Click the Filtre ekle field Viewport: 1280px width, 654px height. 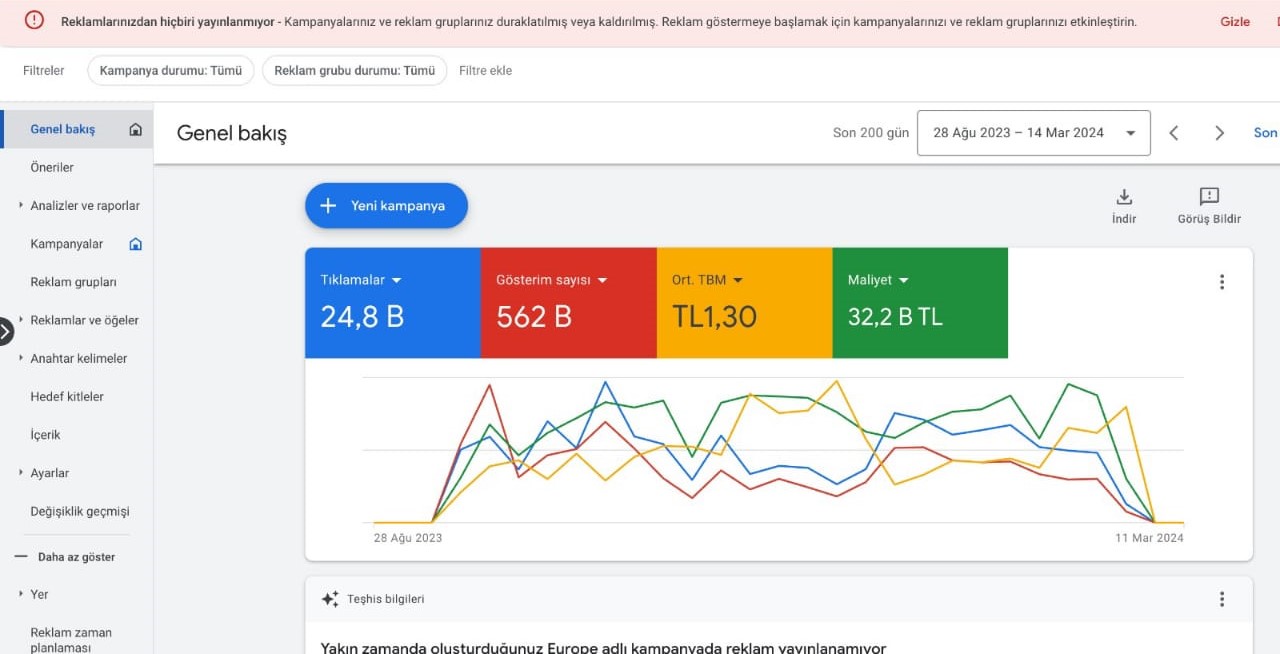point(486,71)
